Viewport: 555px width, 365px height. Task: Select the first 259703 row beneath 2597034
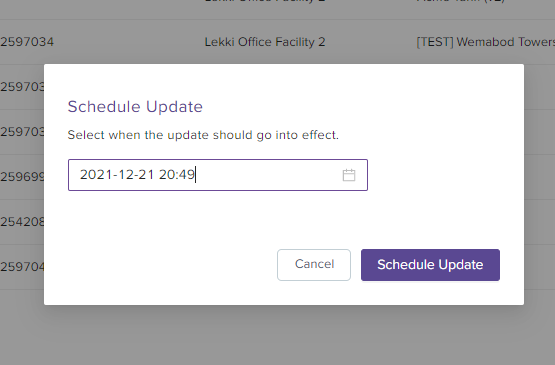coord(22,86)
